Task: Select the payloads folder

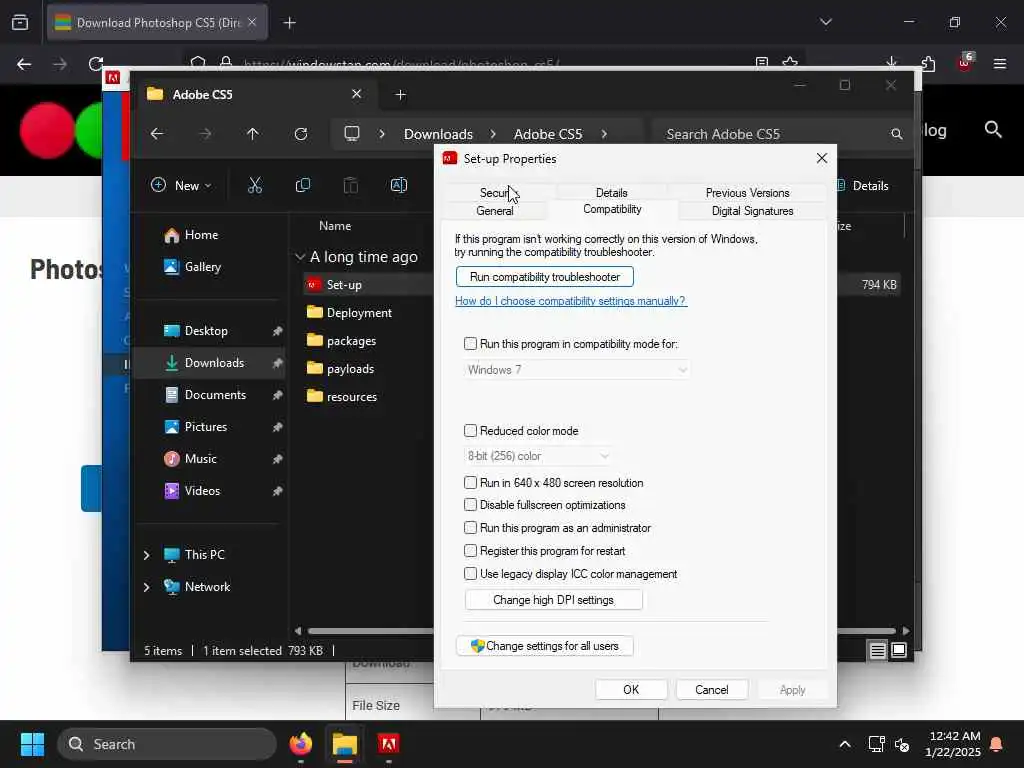Action: click(351, 369)
